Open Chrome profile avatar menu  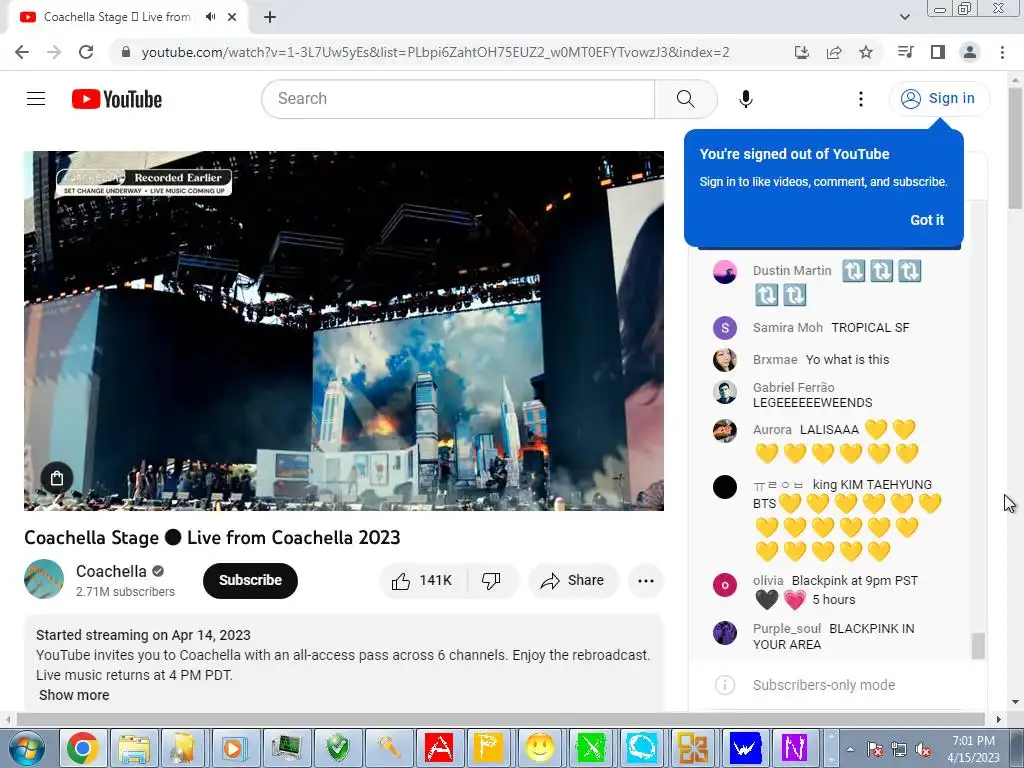[970, 52]
